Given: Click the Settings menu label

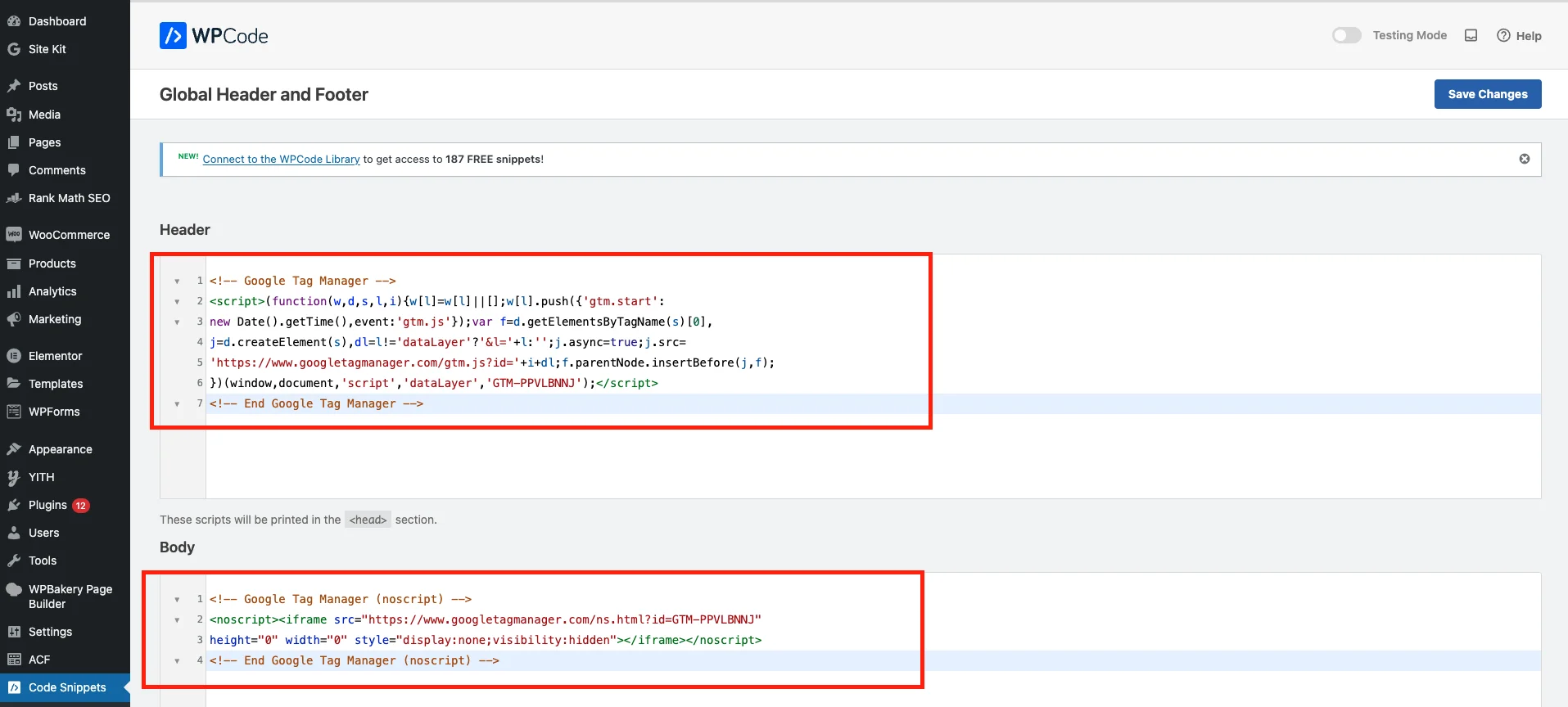Looking at the screenshot, I should pos(50,632).
